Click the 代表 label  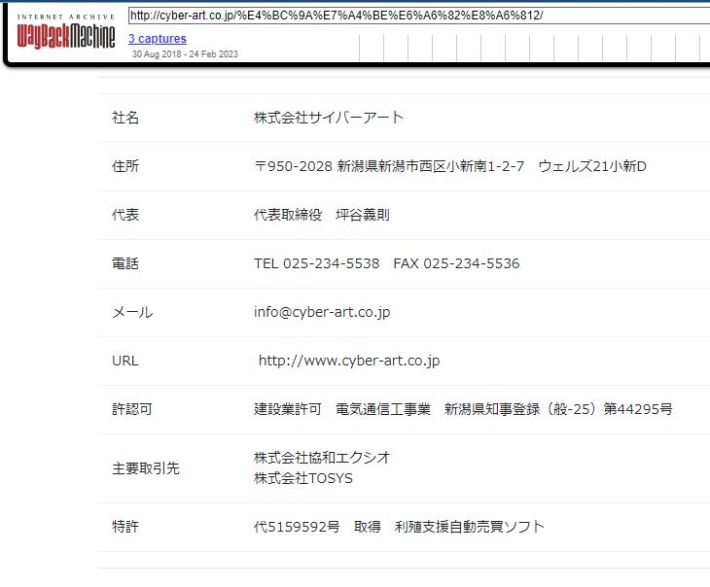pyautogui.click(x=125, y=215)
